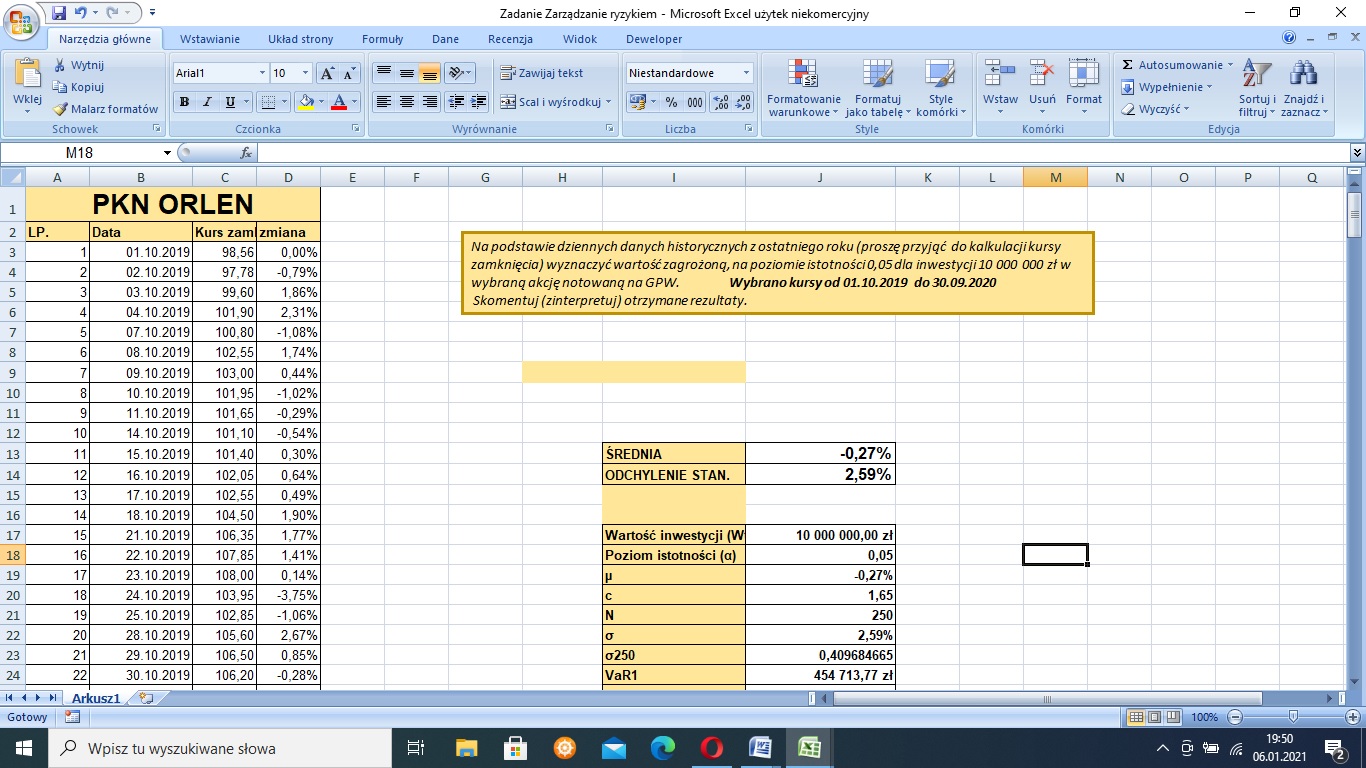Viewport: 1366px width, 768px height.
Task: Apply fill color to cell
Action: tap(306, 102)
